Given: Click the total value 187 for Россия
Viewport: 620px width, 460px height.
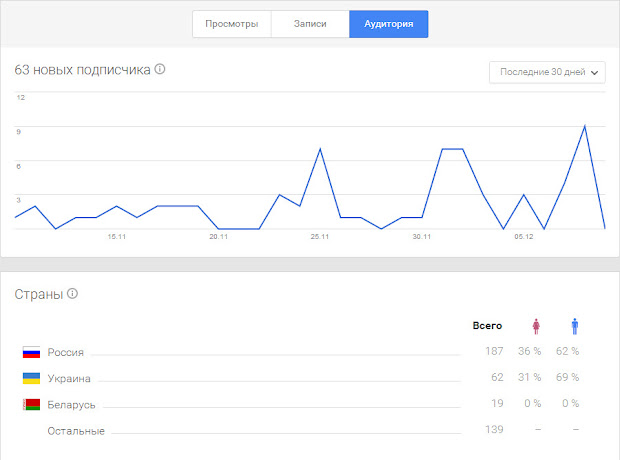Looking at the screenshot, I should [x=494, y=351].
